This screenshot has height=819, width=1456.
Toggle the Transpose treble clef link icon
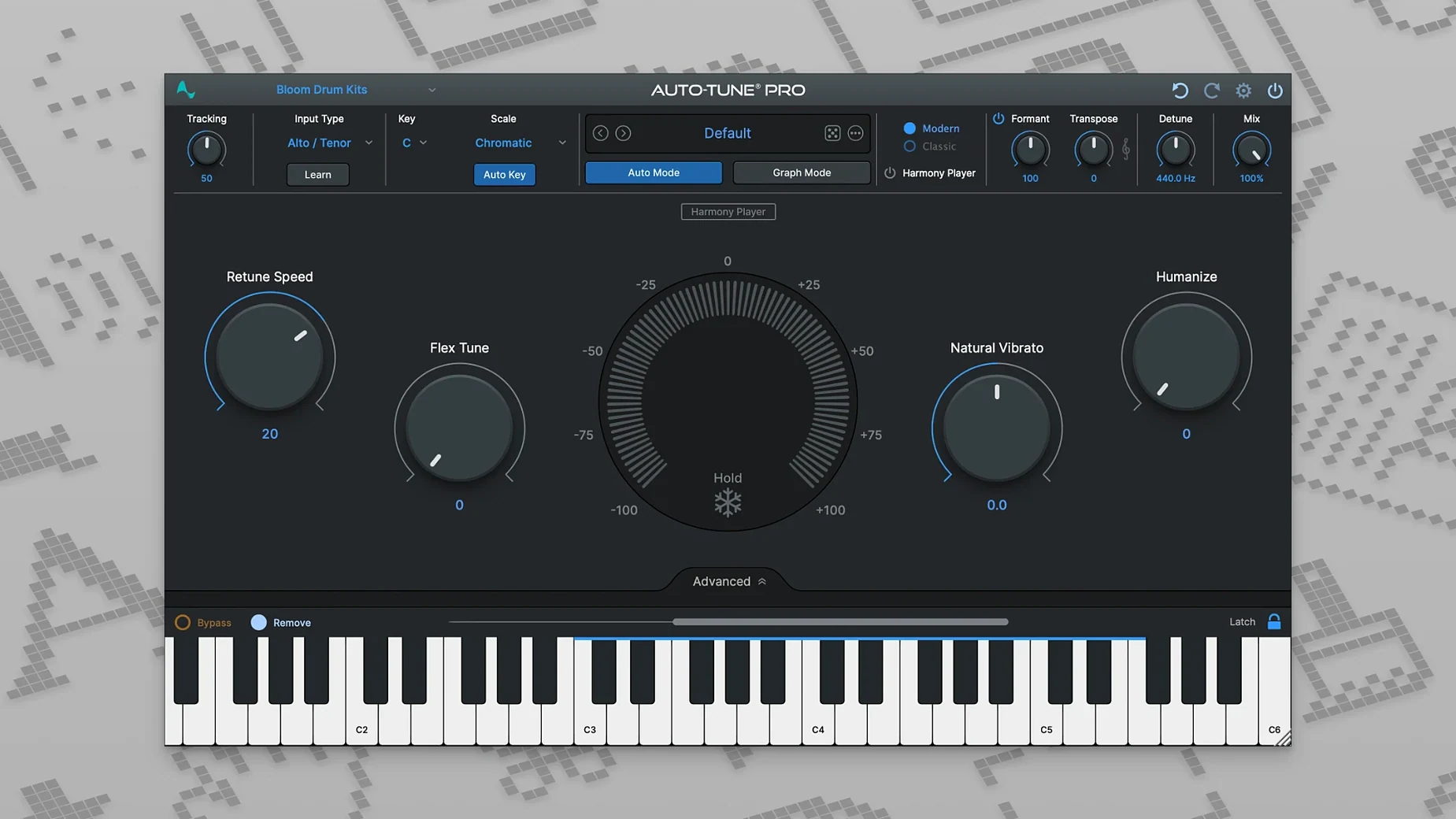(x=1126, y=149)
